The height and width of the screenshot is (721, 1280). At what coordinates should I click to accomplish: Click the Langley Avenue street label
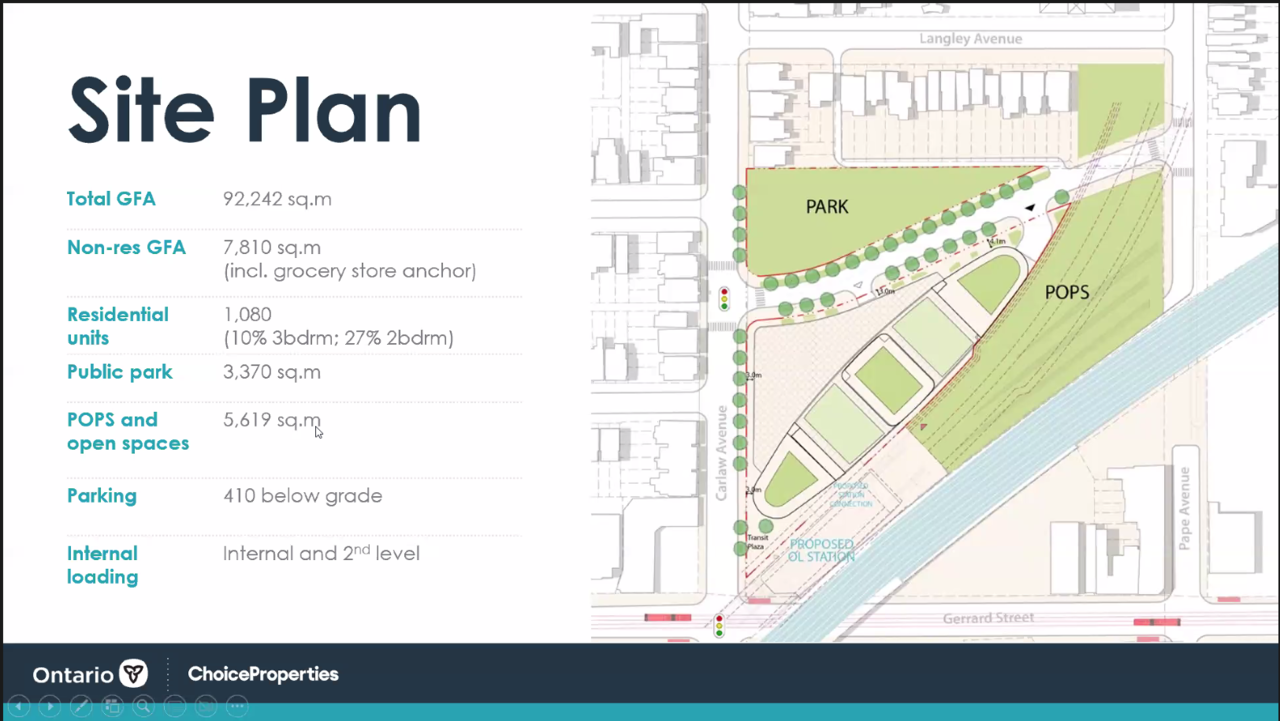pos(971,39)
